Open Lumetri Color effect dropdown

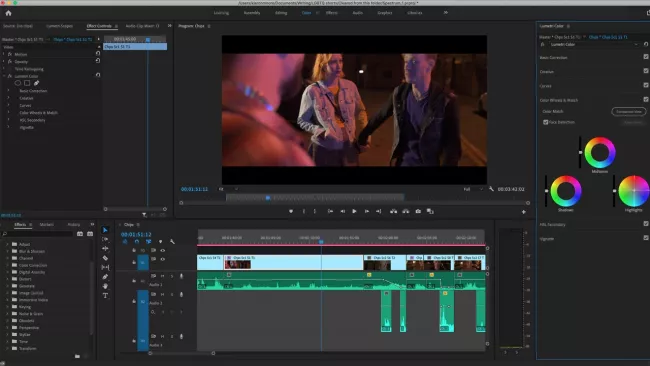click(594, 44)
